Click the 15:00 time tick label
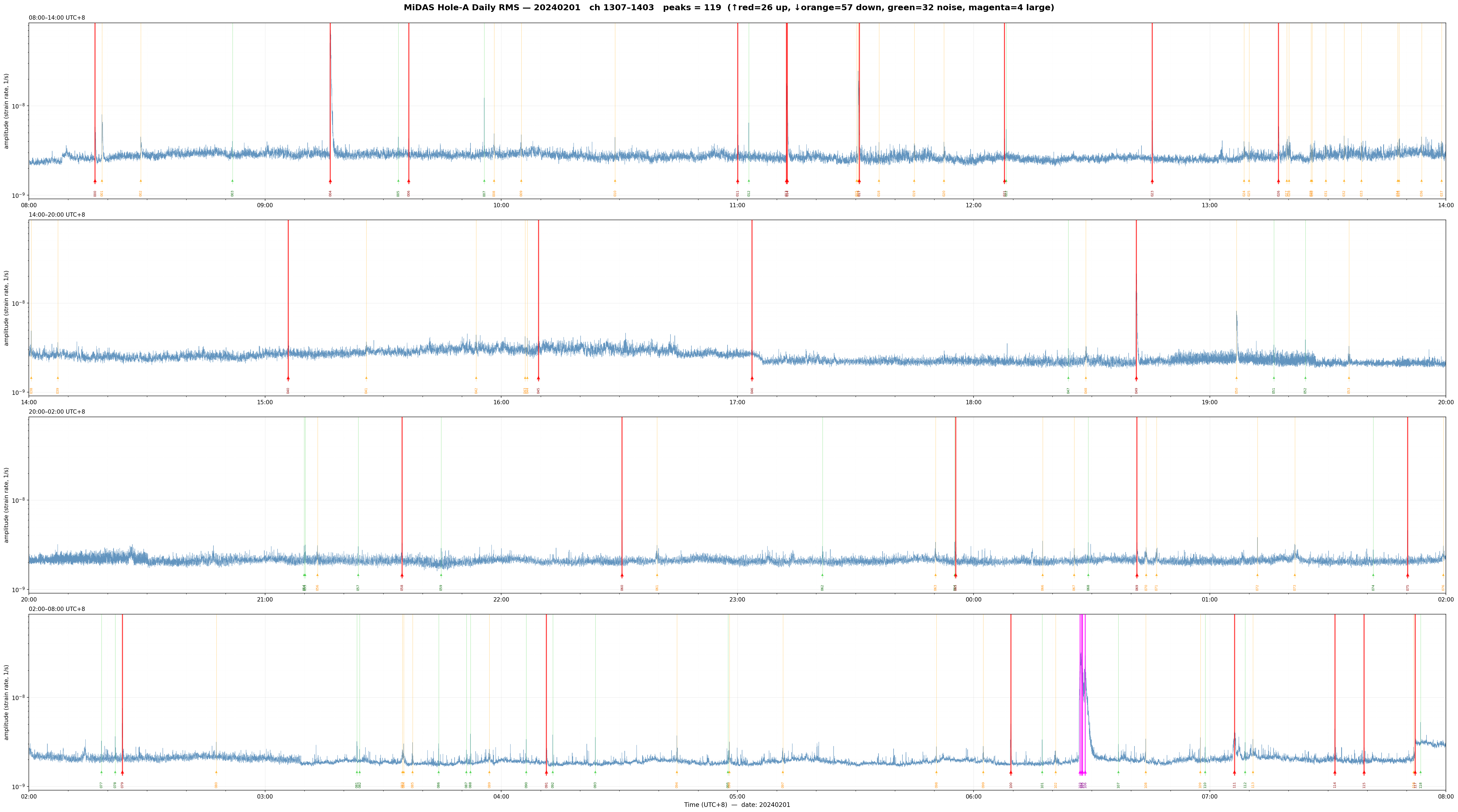The image size is (1458, 812). (265, 402)
